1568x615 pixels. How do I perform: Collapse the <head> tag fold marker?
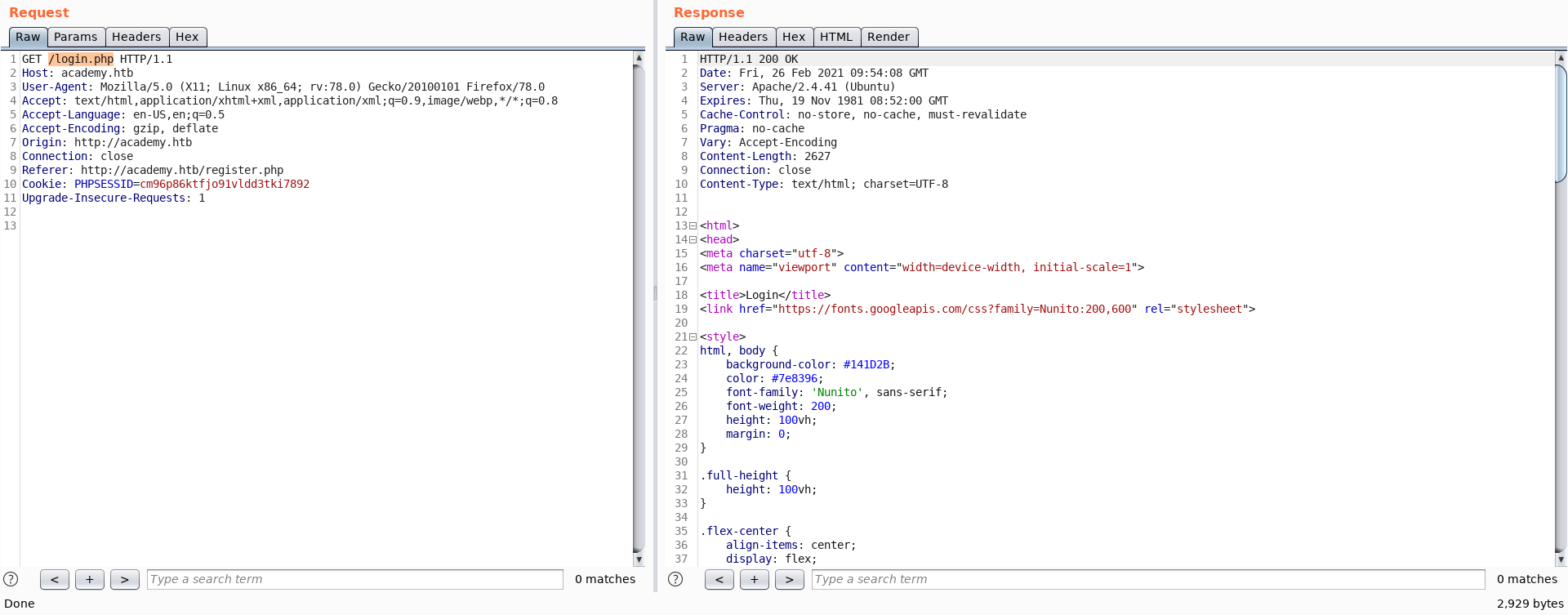pos(693,240)
